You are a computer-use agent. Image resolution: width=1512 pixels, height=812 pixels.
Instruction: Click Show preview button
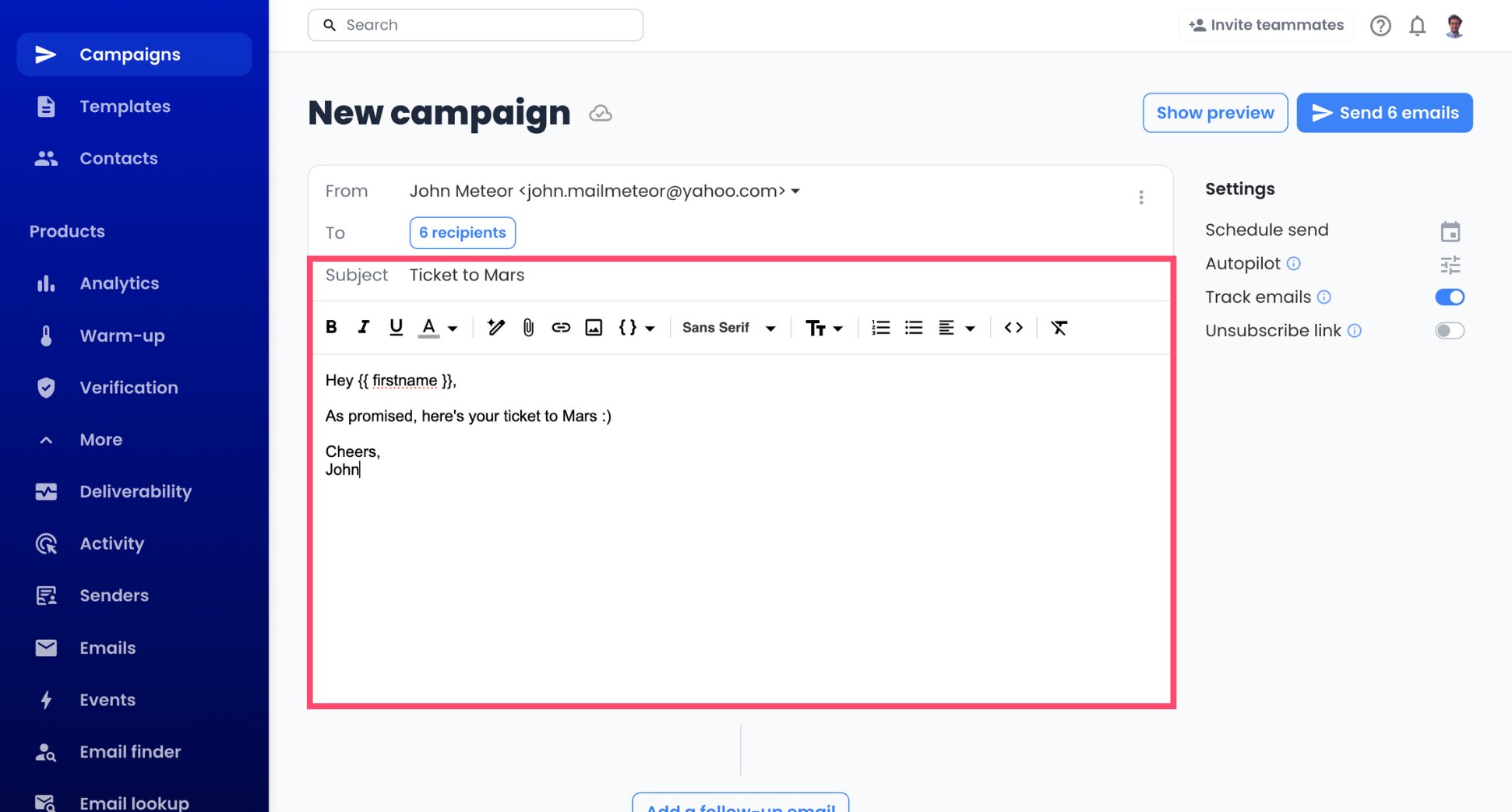tap(1215, 113)
